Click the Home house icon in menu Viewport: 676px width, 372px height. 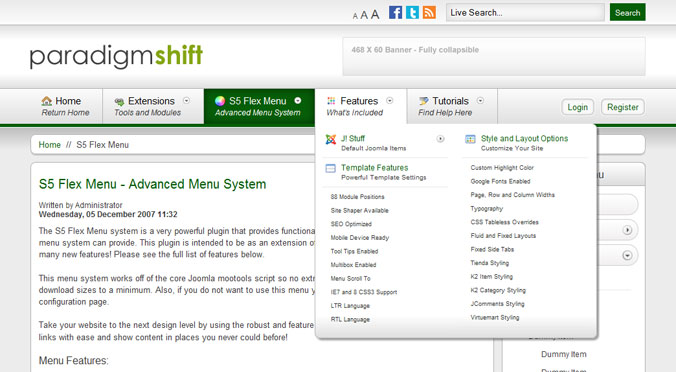pos(47,101)
